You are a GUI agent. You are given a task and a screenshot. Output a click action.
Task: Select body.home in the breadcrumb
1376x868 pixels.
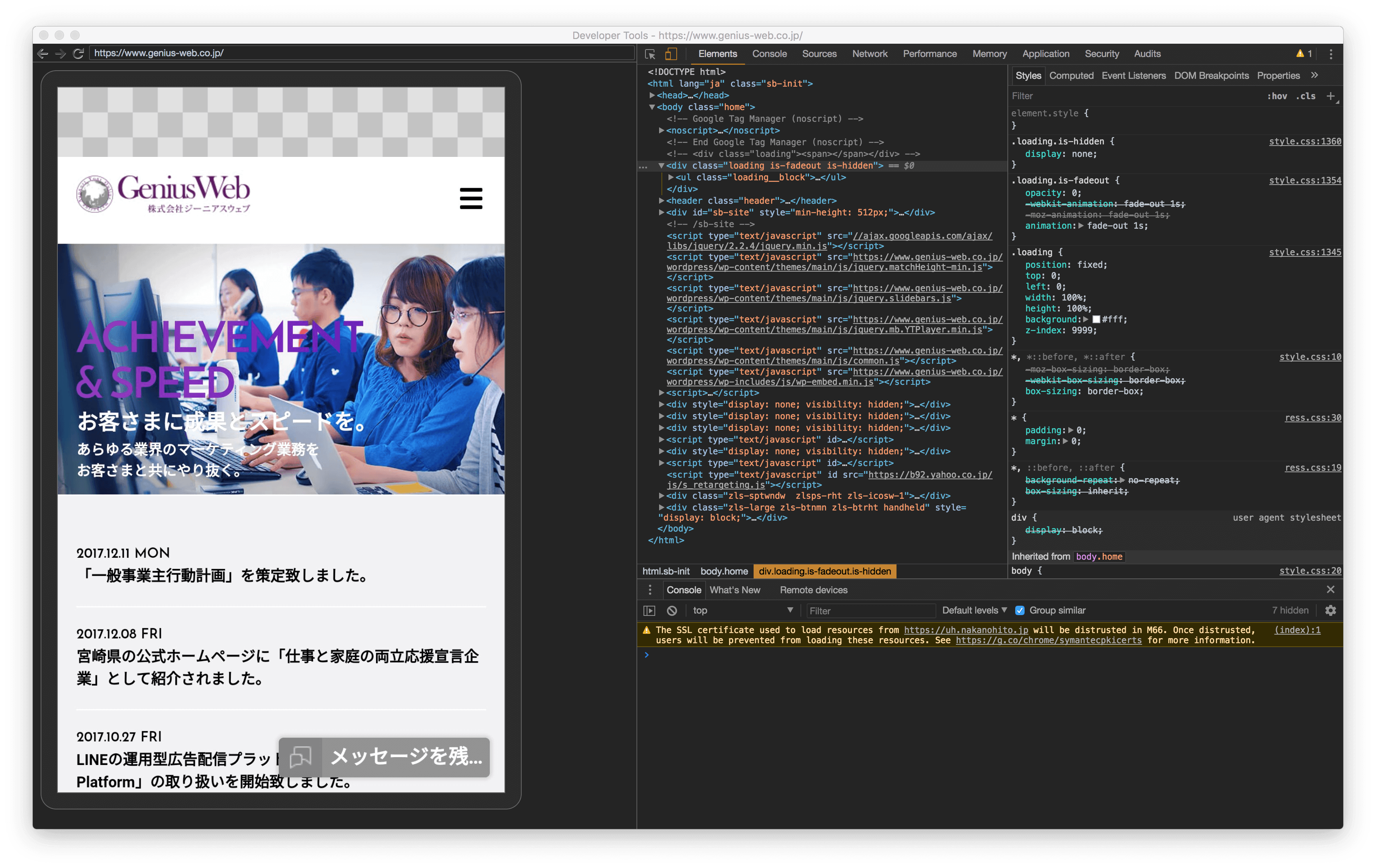coord(724,571)
